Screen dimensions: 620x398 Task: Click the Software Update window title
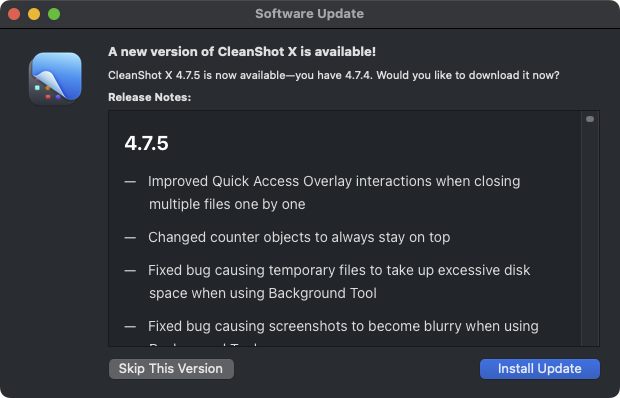pos(310,14)
